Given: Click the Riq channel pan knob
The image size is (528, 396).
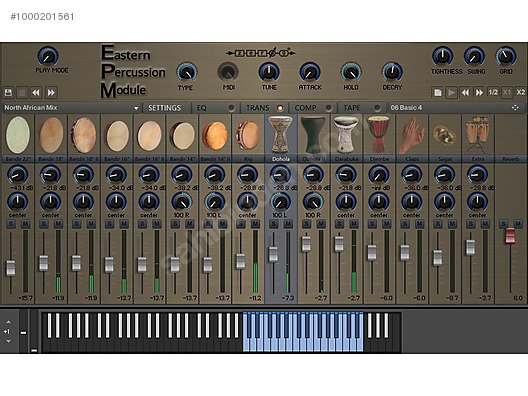Looking at the screenshot, I should click(248, 202).
